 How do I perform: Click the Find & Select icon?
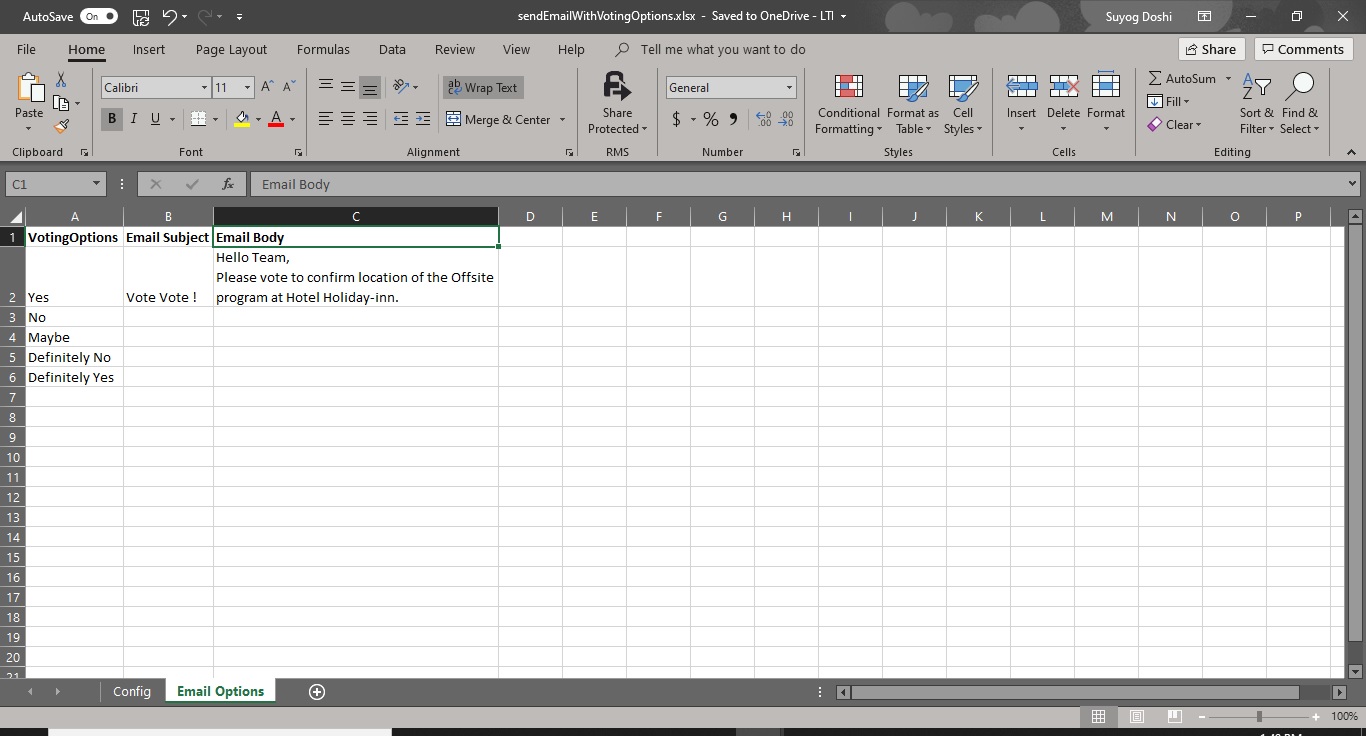pos(1300,103)
